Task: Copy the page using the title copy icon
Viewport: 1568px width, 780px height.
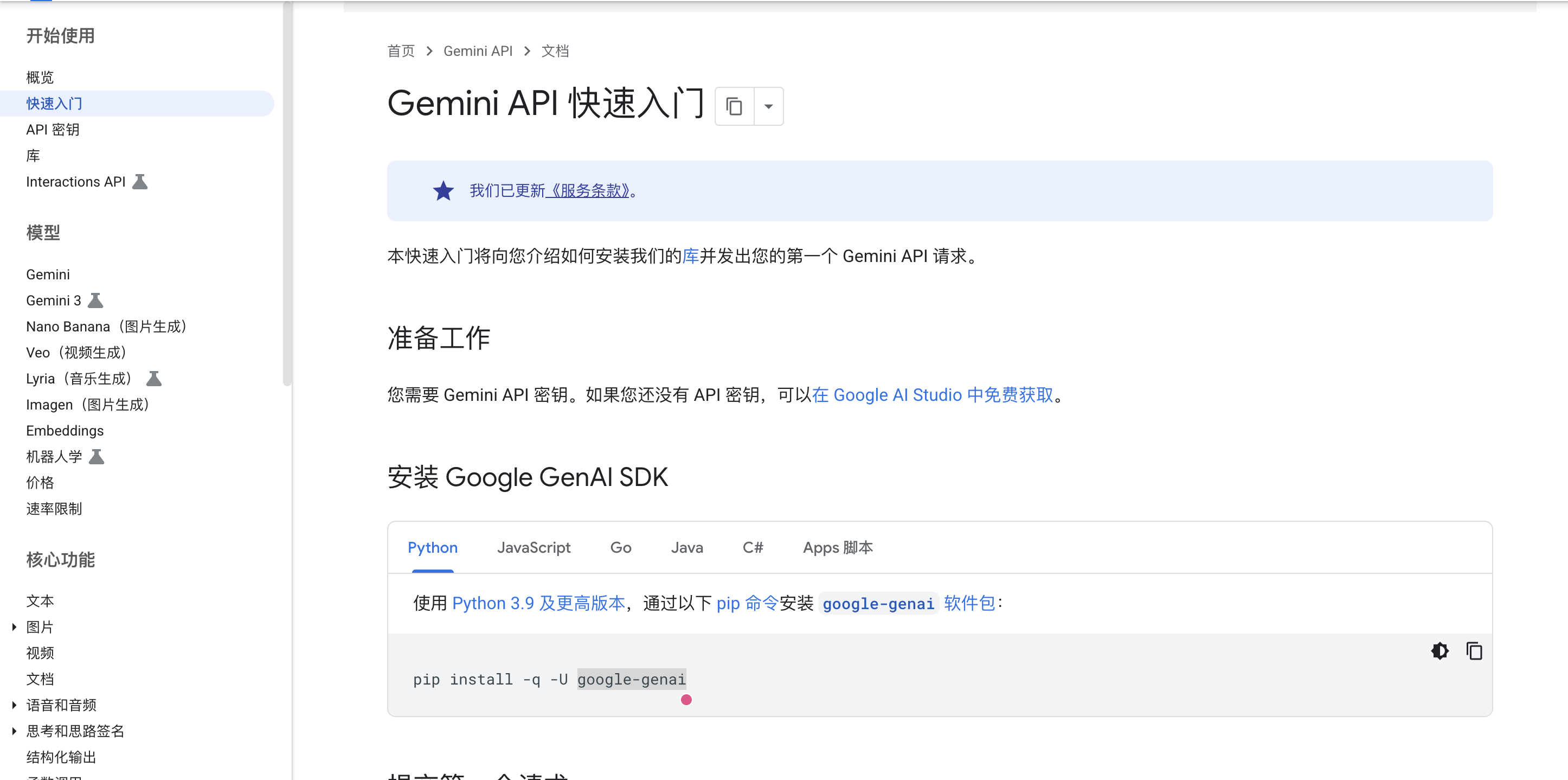Action: [x=734, y=106]
